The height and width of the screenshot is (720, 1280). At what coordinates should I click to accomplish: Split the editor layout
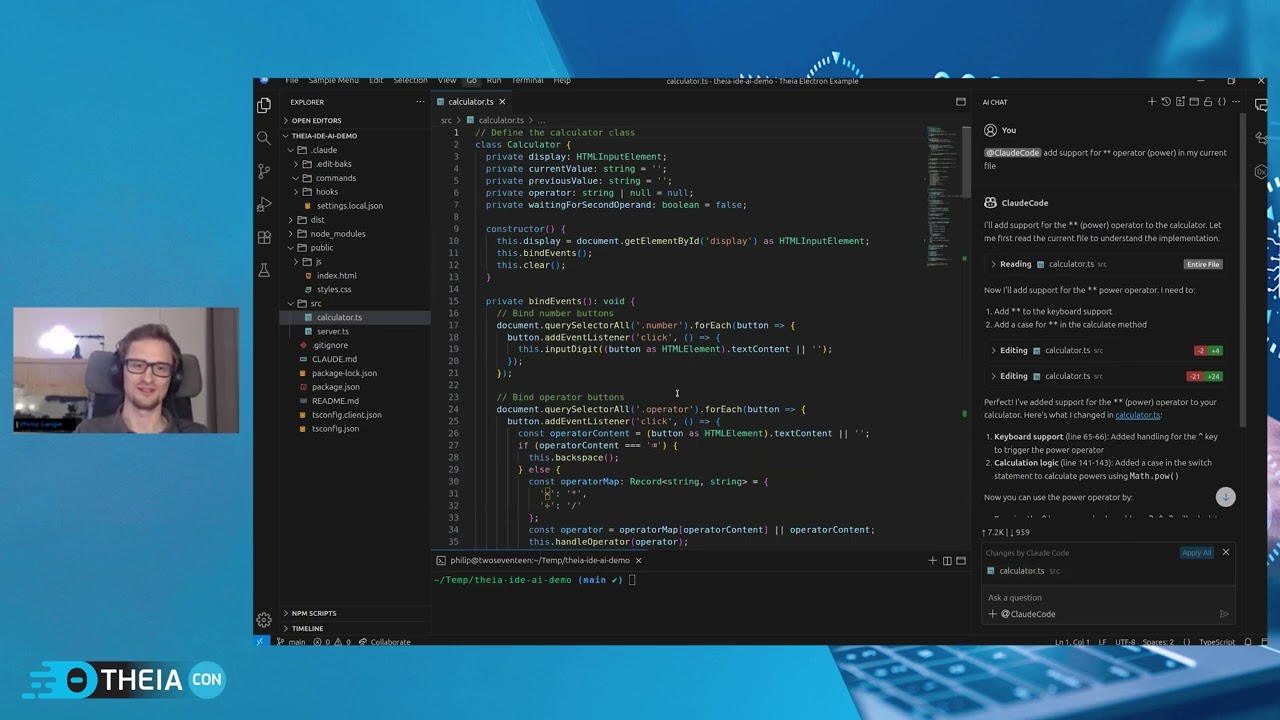[961, 102]
